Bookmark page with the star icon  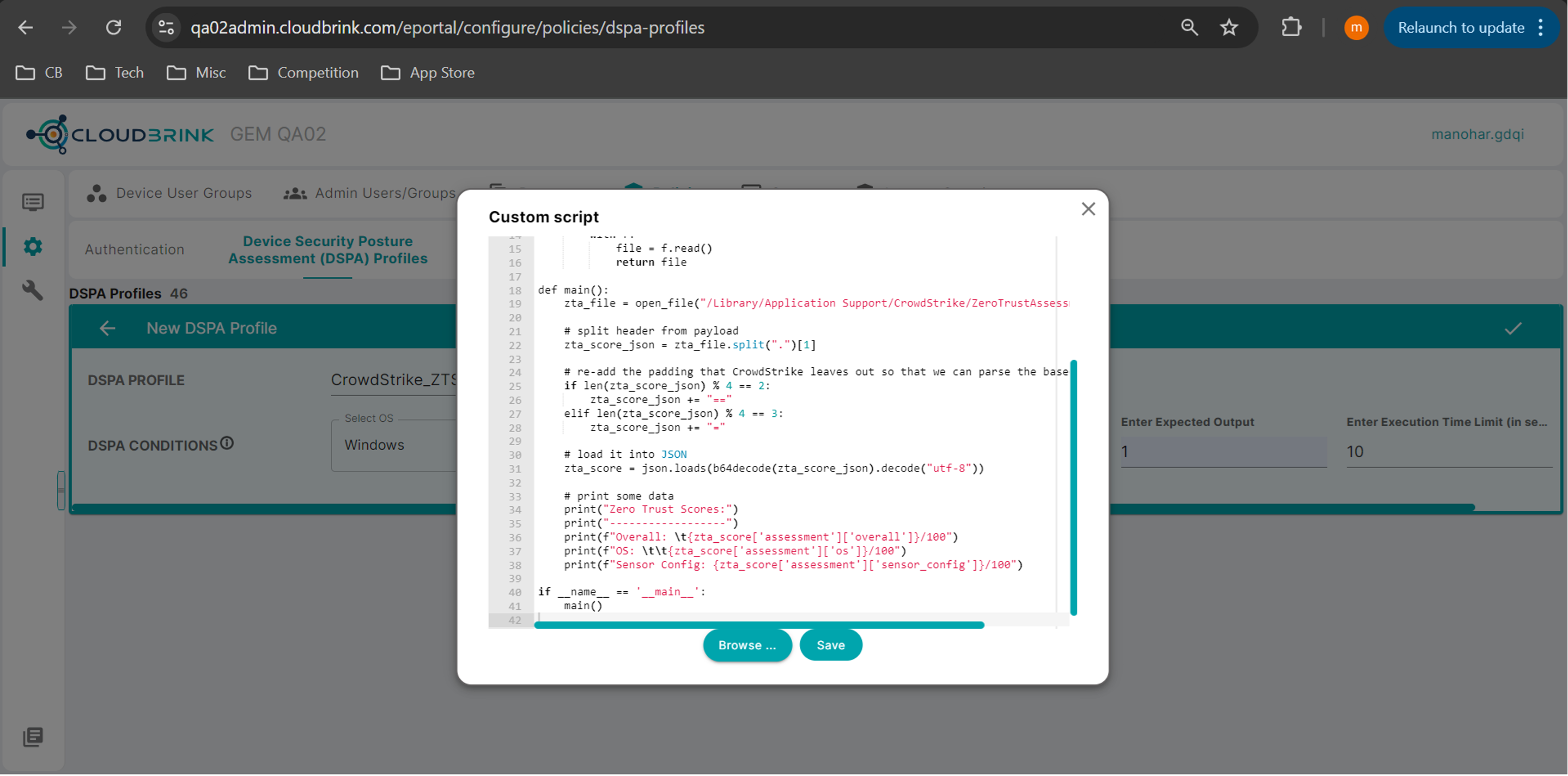pyautogui.click(x=1229, y=27)
